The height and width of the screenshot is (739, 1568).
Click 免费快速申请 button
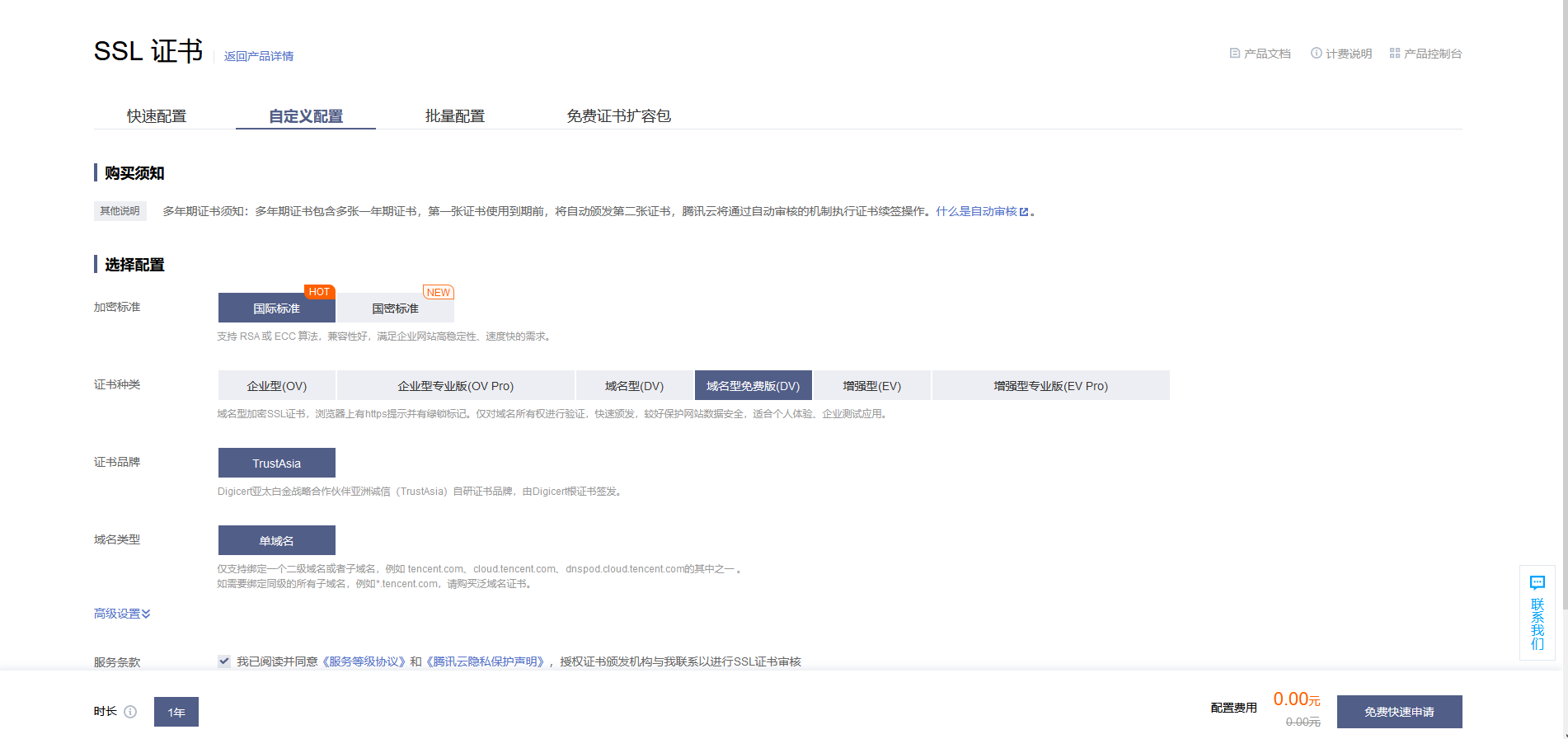pyautogui.click(x=1400, y=712)
